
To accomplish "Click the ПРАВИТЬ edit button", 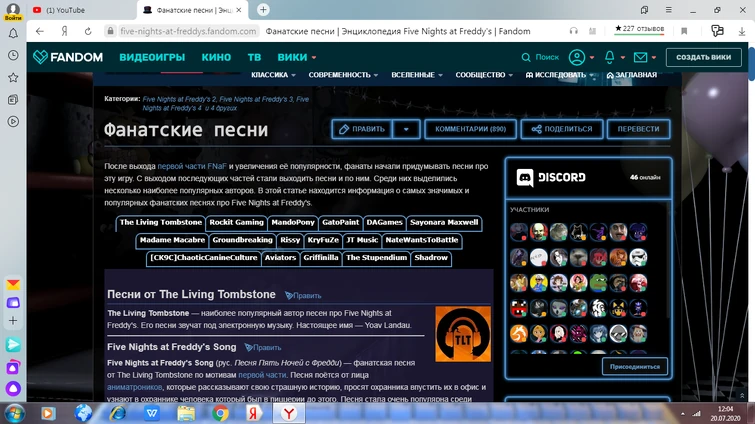I will [x=362, y=129].
